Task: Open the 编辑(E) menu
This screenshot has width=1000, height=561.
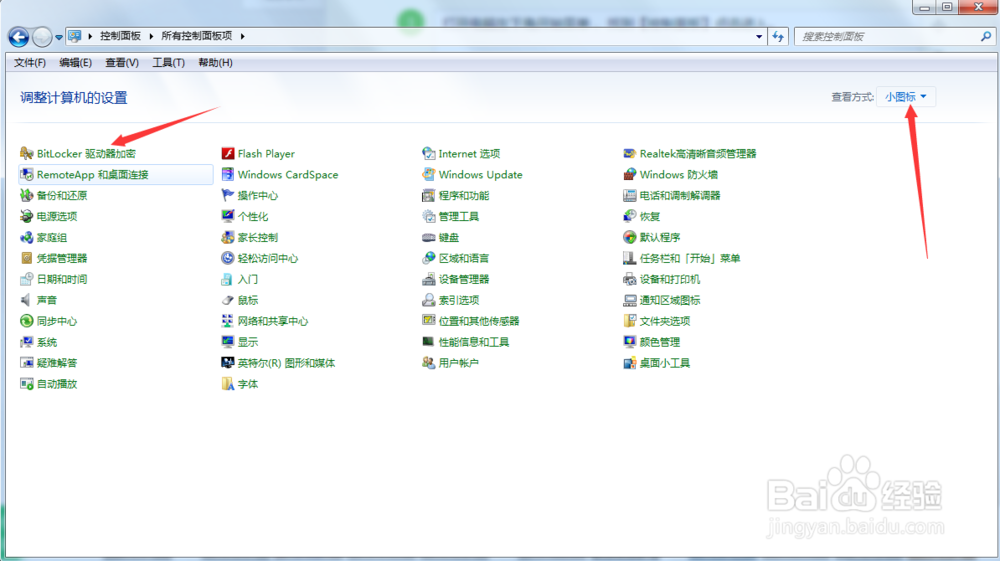Action: [75, 62]
